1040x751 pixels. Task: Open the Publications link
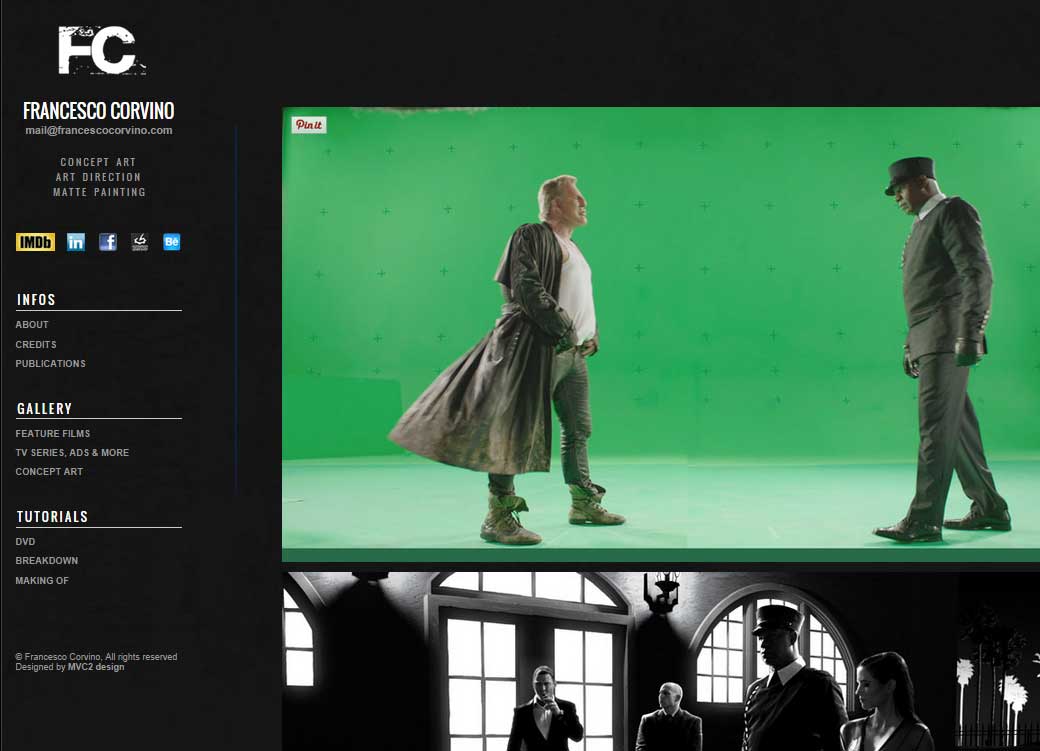pos(50,364)
